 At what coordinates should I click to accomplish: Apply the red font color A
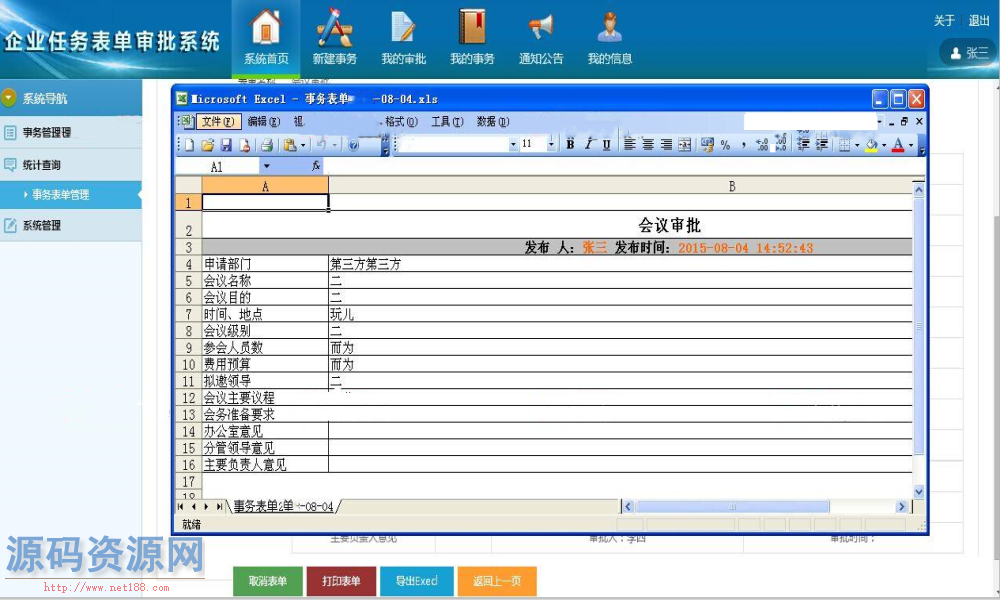(x=898, y=145)
